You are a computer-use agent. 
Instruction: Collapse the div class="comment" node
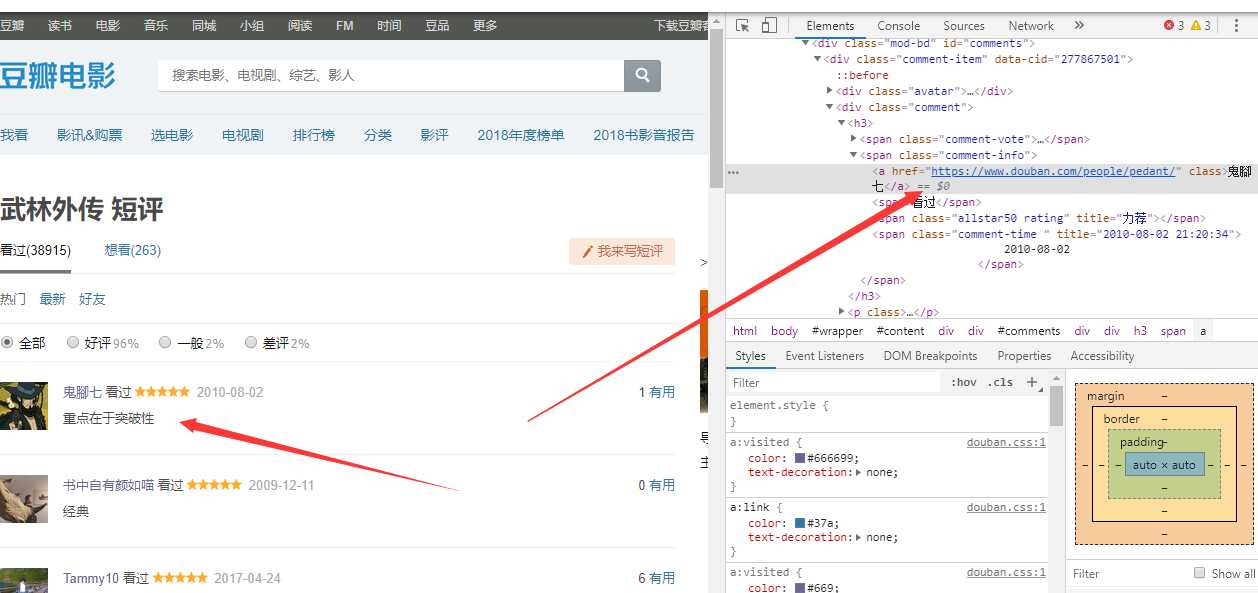tap(829, 107)
